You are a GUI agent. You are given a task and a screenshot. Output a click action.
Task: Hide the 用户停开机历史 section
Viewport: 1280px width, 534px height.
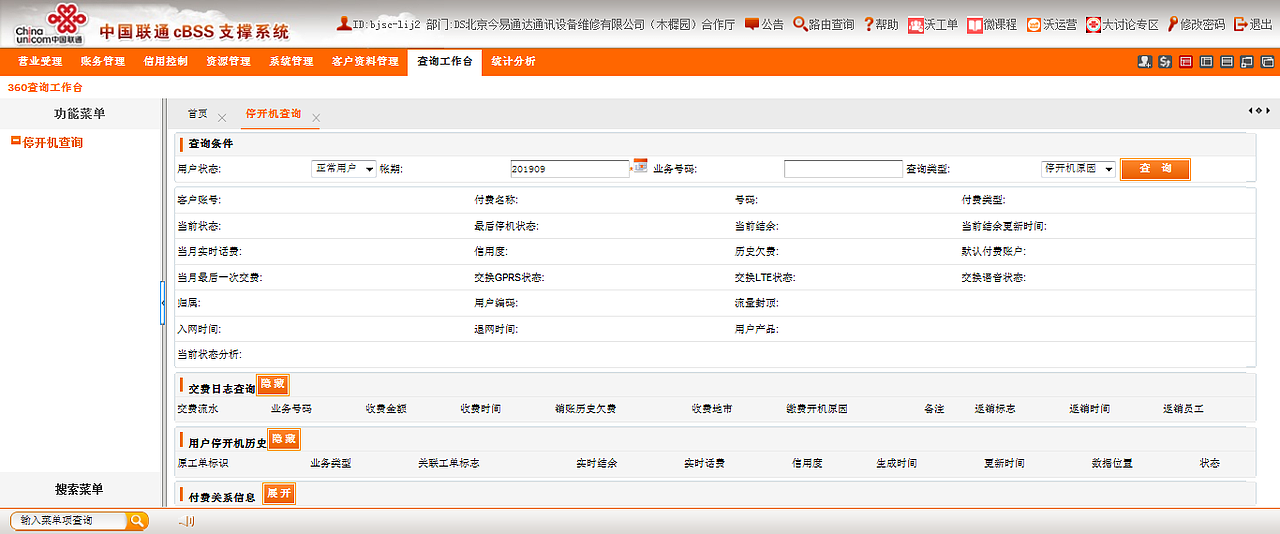284,439
